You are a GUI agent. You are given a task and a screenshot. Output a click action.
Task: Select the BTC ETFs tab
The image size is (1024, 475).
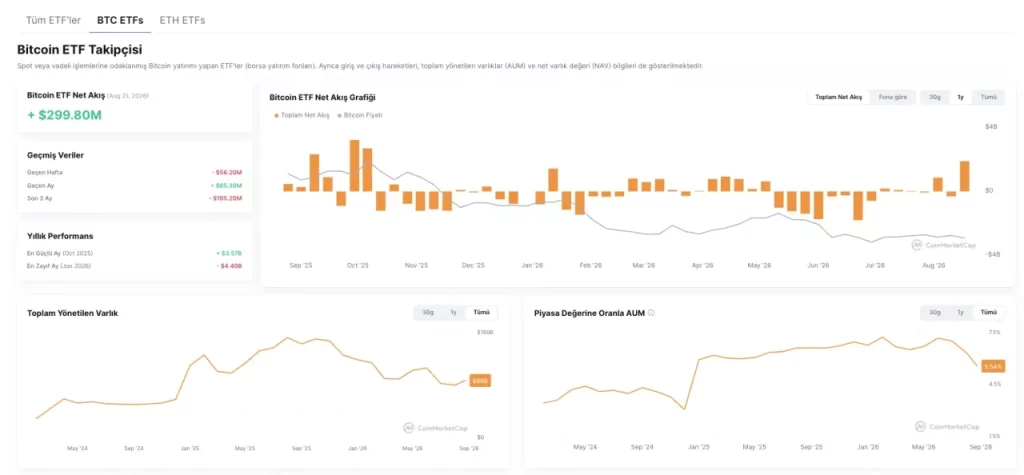tap(120, 20)
